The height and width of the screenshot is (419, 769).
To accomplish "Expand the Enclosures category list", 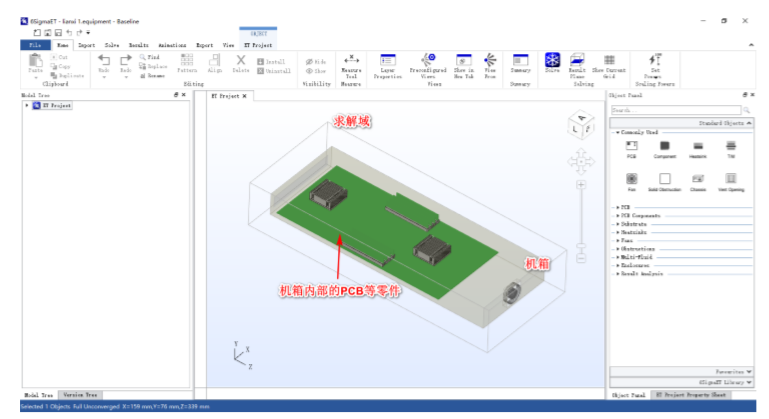I will pyautogui.click(x=618, y=264).
